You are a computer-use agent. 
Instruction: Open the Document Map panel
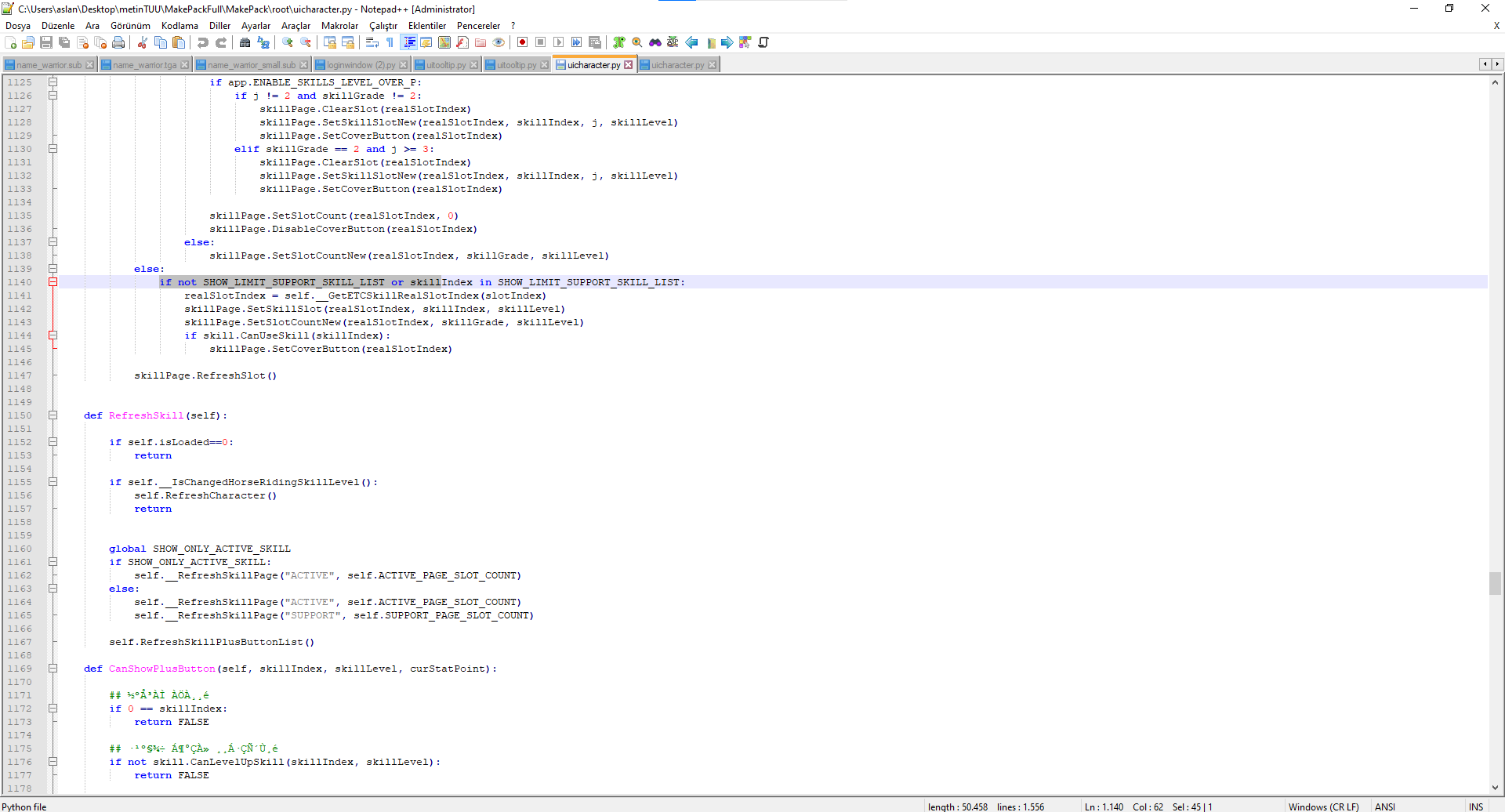(x=444, y=42)
